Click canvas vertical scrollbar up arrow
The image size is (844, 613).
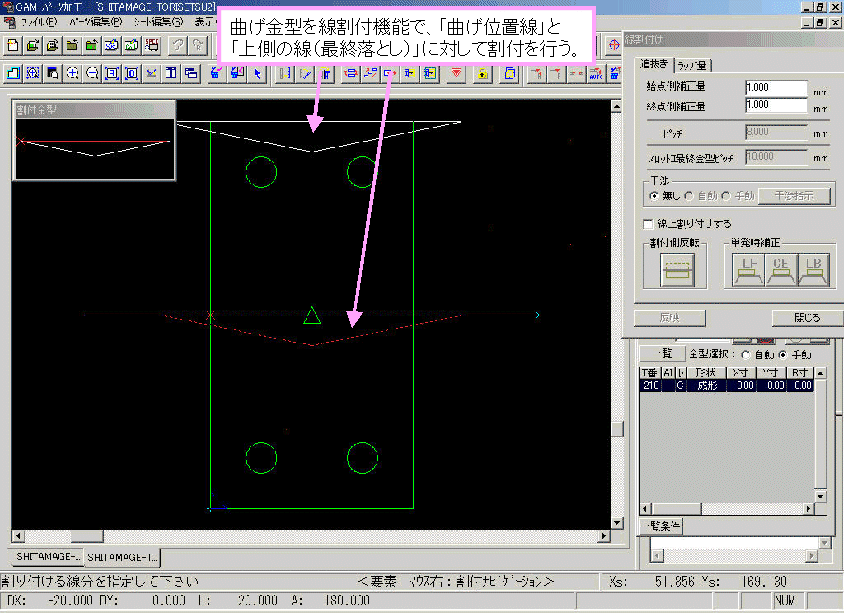(617, 107)
